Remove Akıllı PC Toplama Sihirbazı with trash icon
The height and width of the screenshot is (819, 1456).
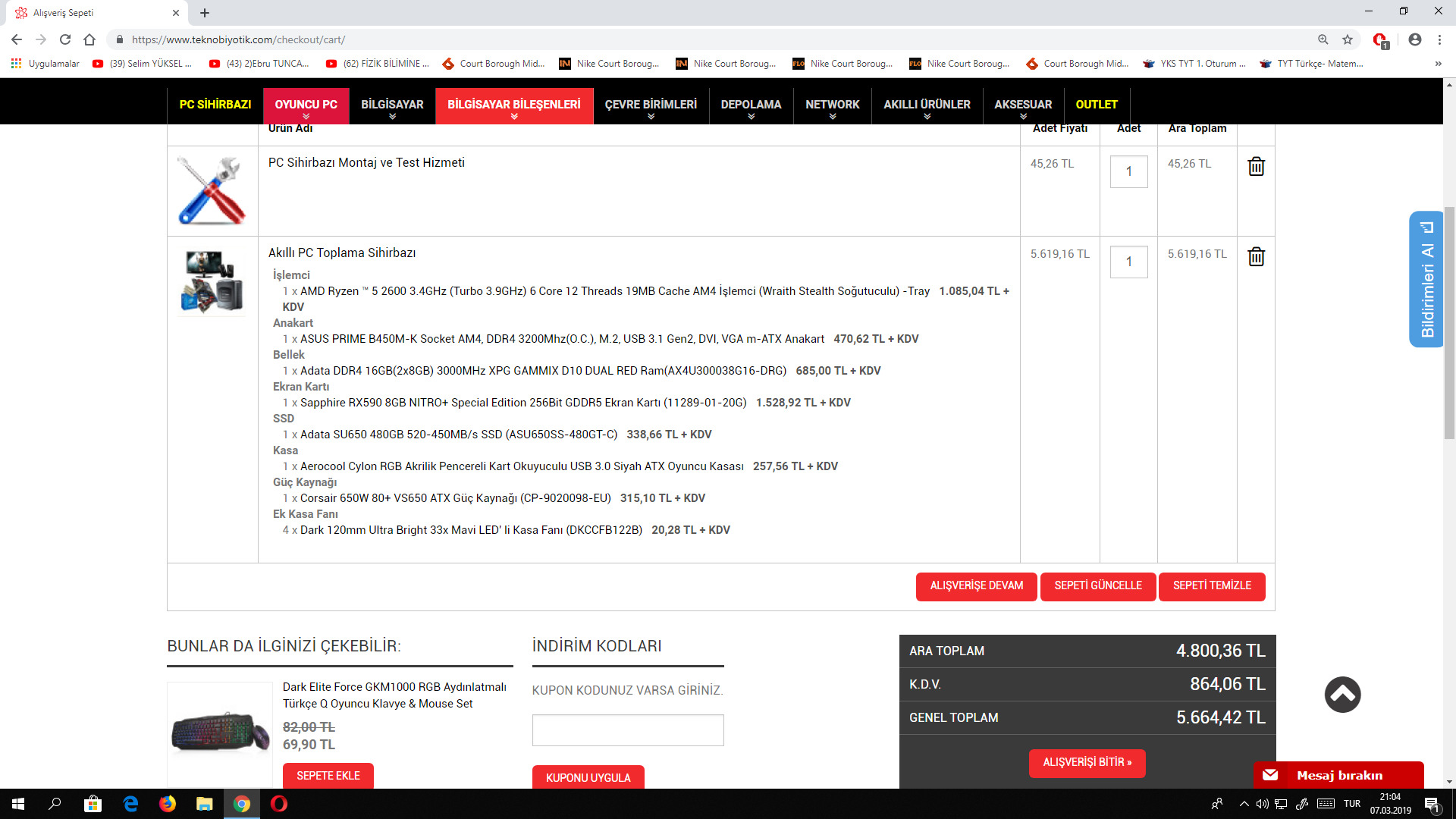pyautogui.click(x=1256, y=256)
